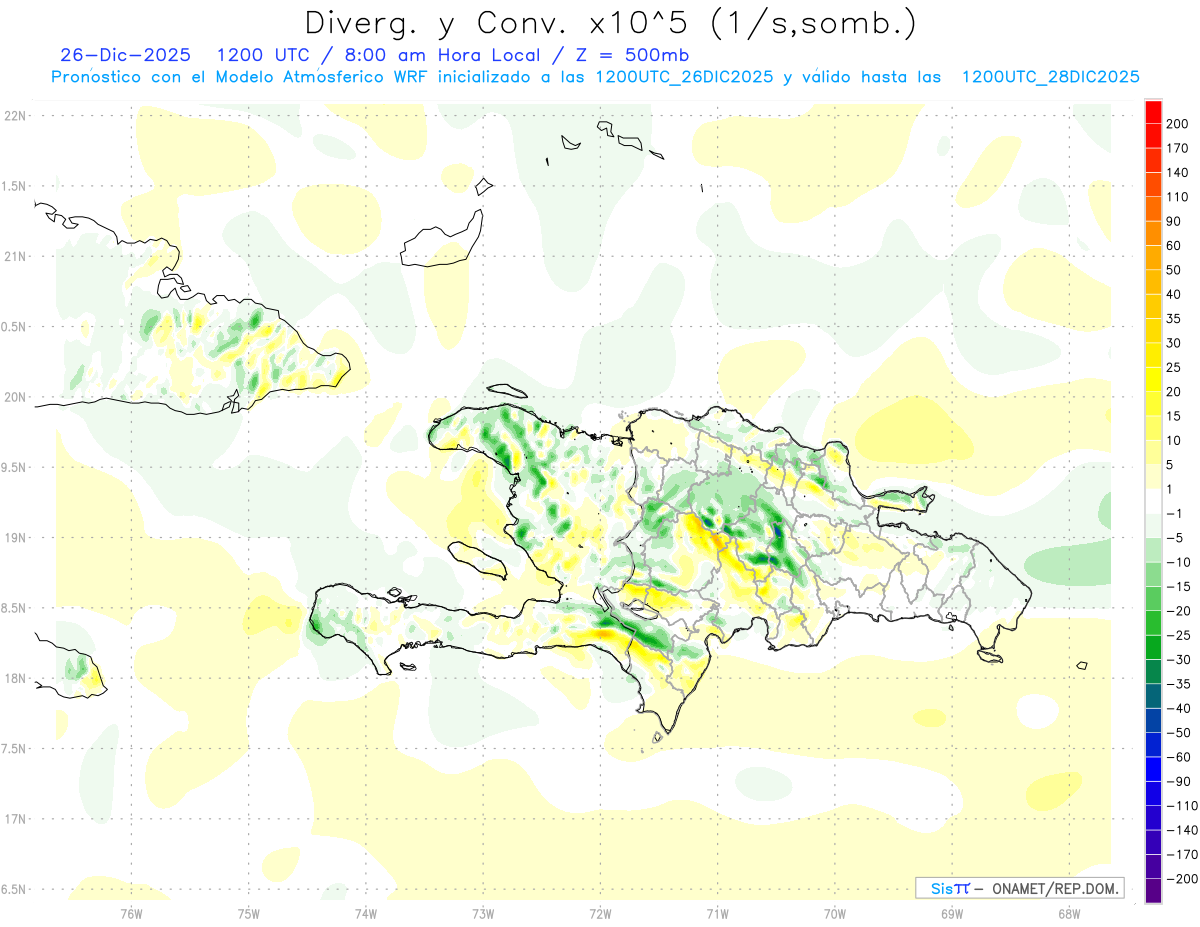
Task: Click the '74W' longitude label
Action: [365, 912]
